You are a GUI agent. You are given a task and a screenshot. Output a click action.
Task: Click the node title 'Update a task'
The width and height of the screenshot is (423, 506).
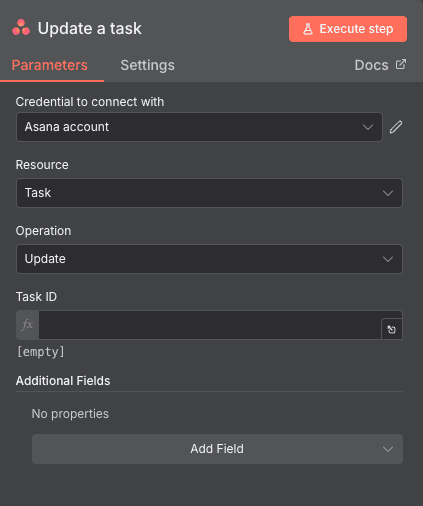[x=90, y=28]
